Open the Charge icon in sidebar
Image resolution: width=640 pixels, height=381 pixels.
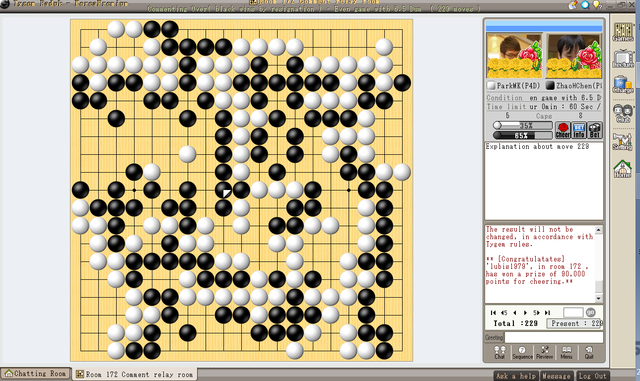[x=623, y=85]
